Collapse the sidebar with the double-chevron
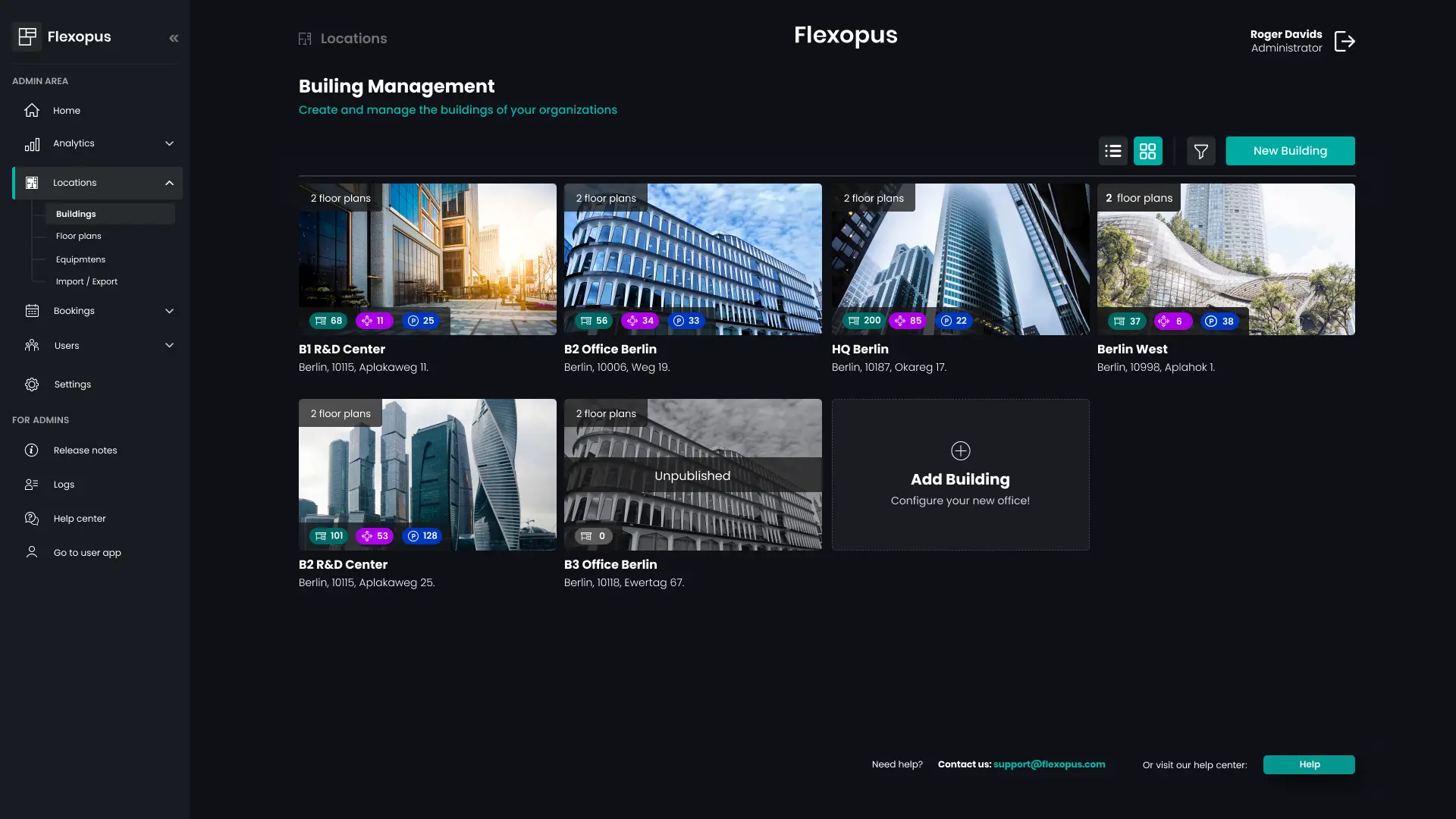The image size is (1456, 819). coord(174,37)
